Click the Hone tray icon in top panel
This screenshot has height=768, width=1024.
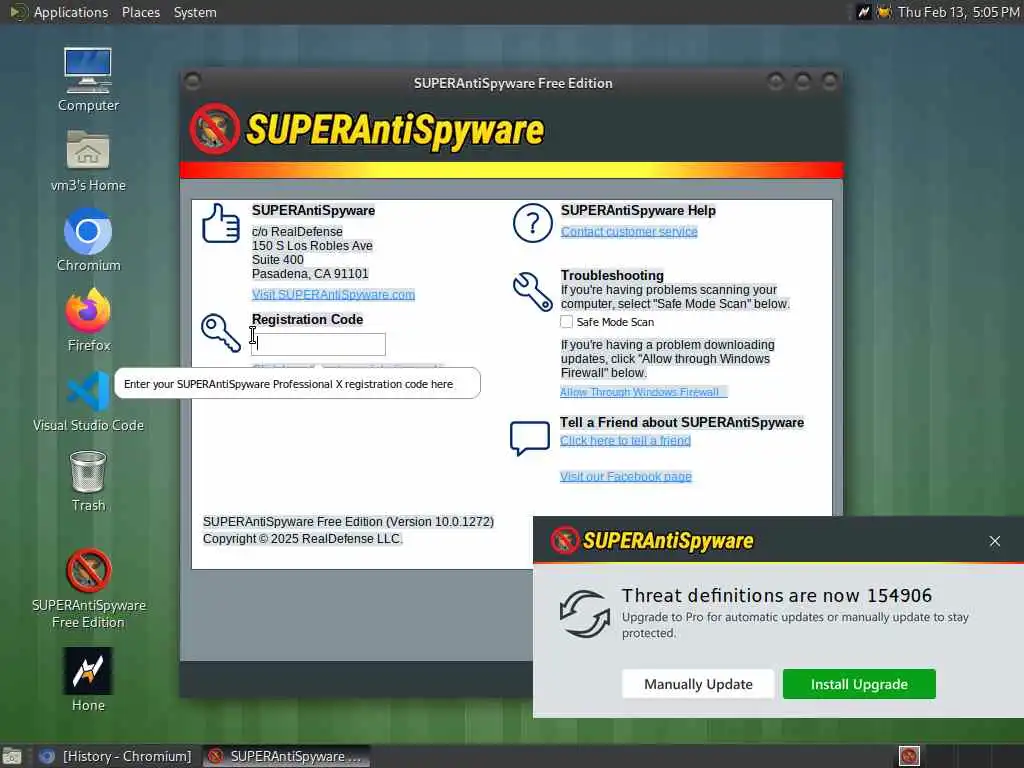863,12
